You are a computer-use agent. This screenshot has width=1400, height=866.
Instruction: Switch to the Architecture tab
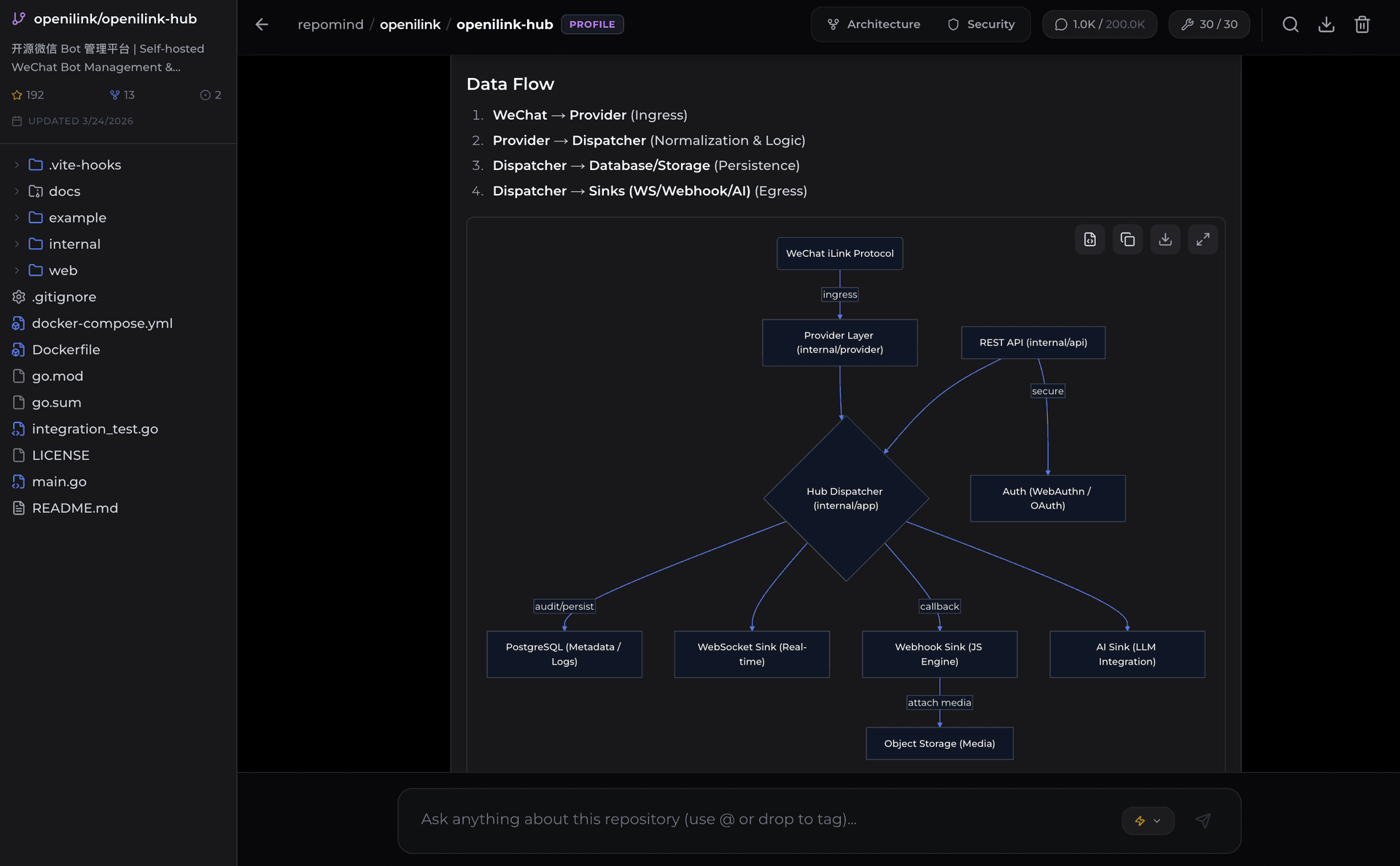pos(874,24)
